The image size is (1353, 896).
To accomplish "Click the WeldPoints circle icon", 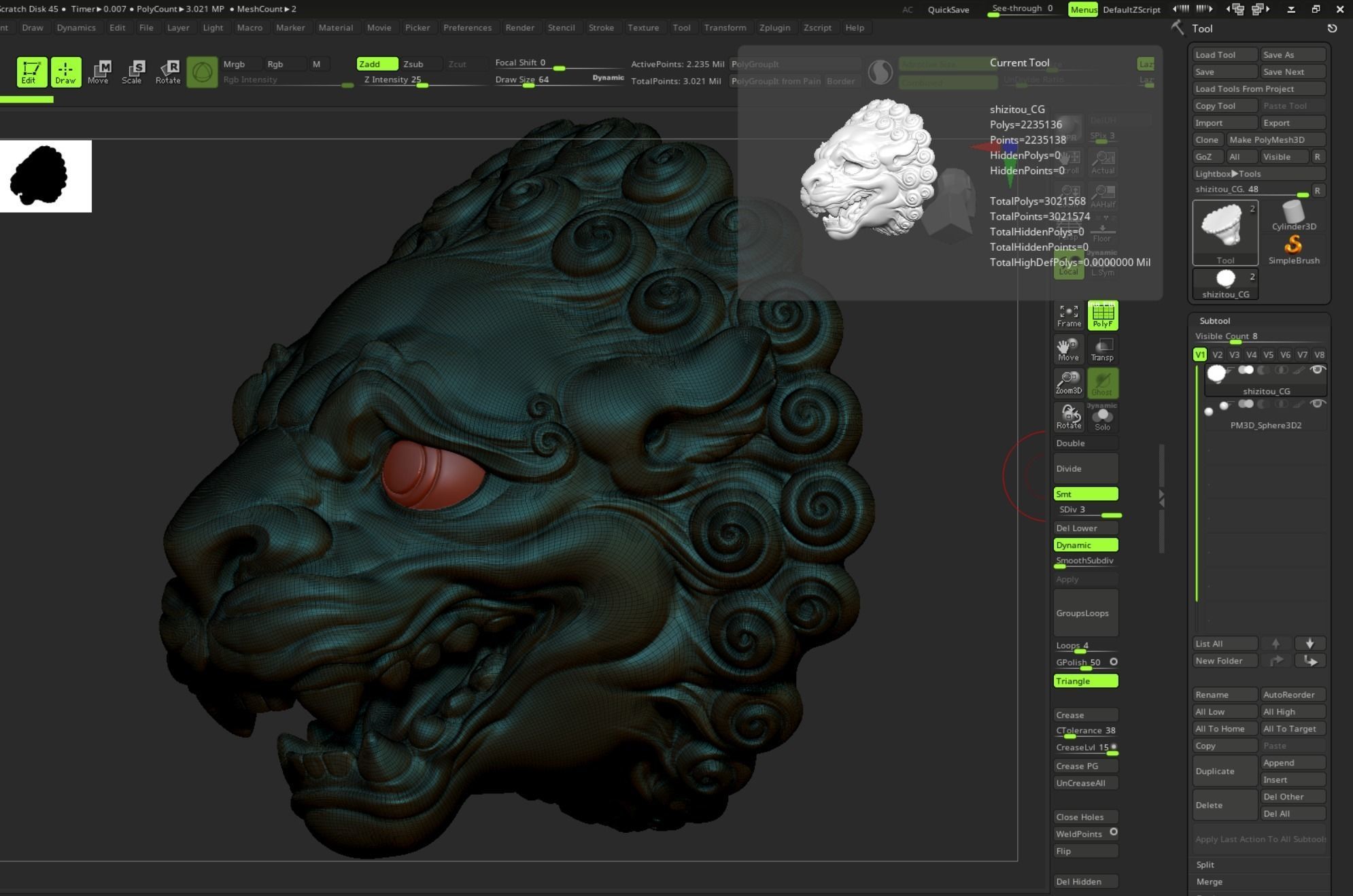I will pyautogui.click(x=1114, y=832).
